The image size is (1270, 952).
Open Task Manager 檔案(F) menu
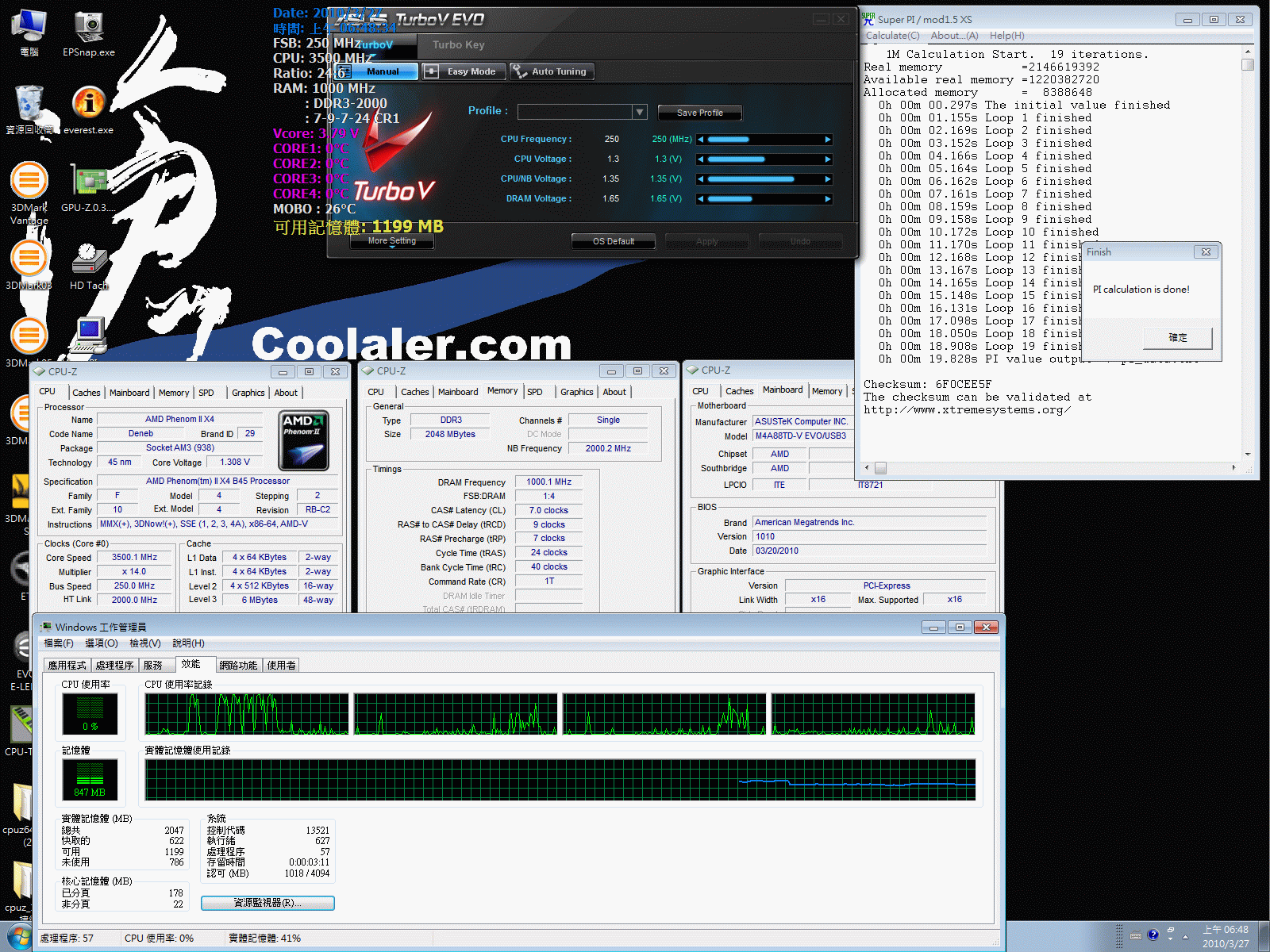click(x=59, y=643)
